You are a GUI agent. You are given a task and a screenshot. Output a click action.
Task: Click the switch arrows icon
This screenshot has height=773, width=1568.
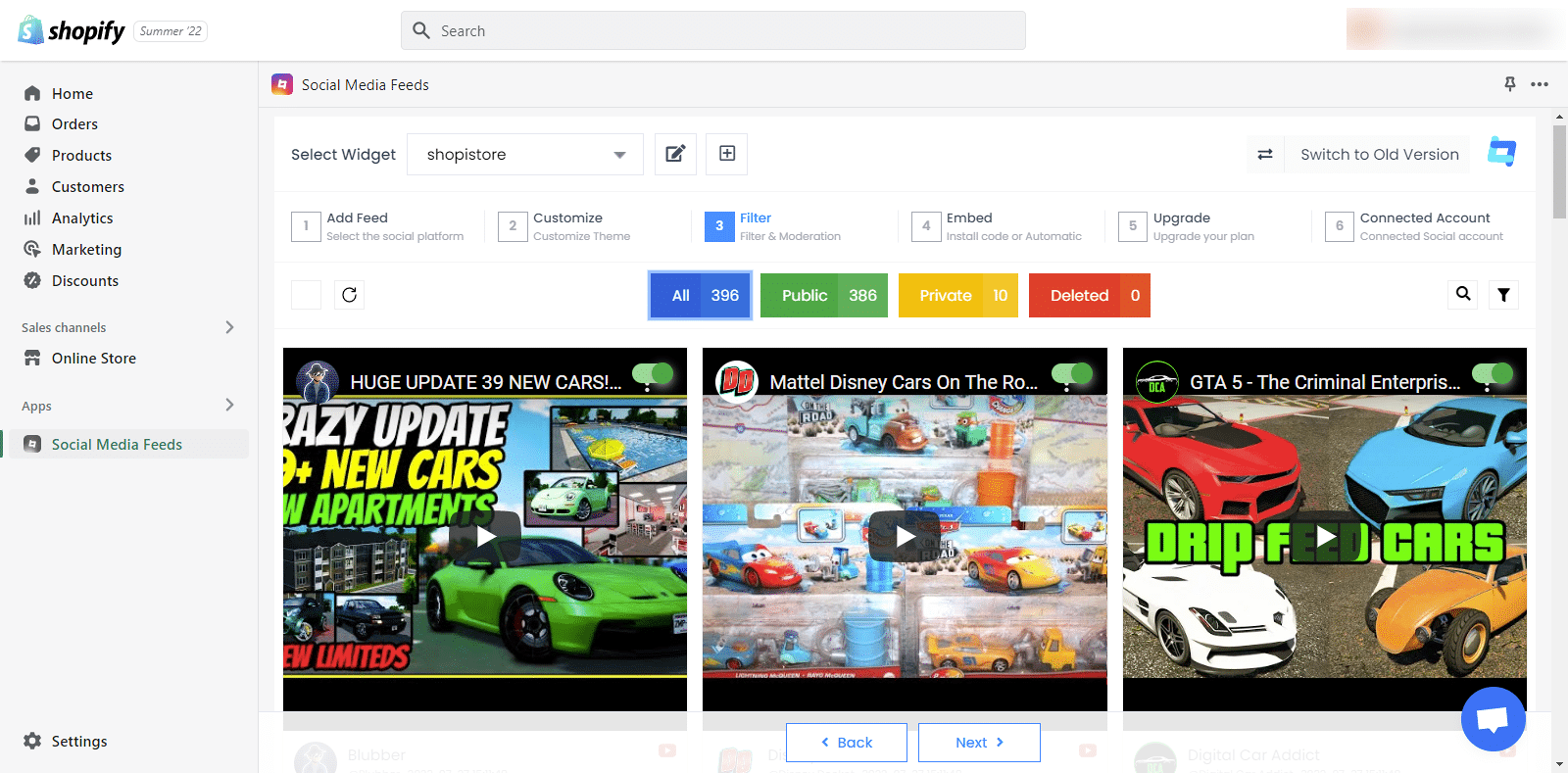coord(1265,154)
